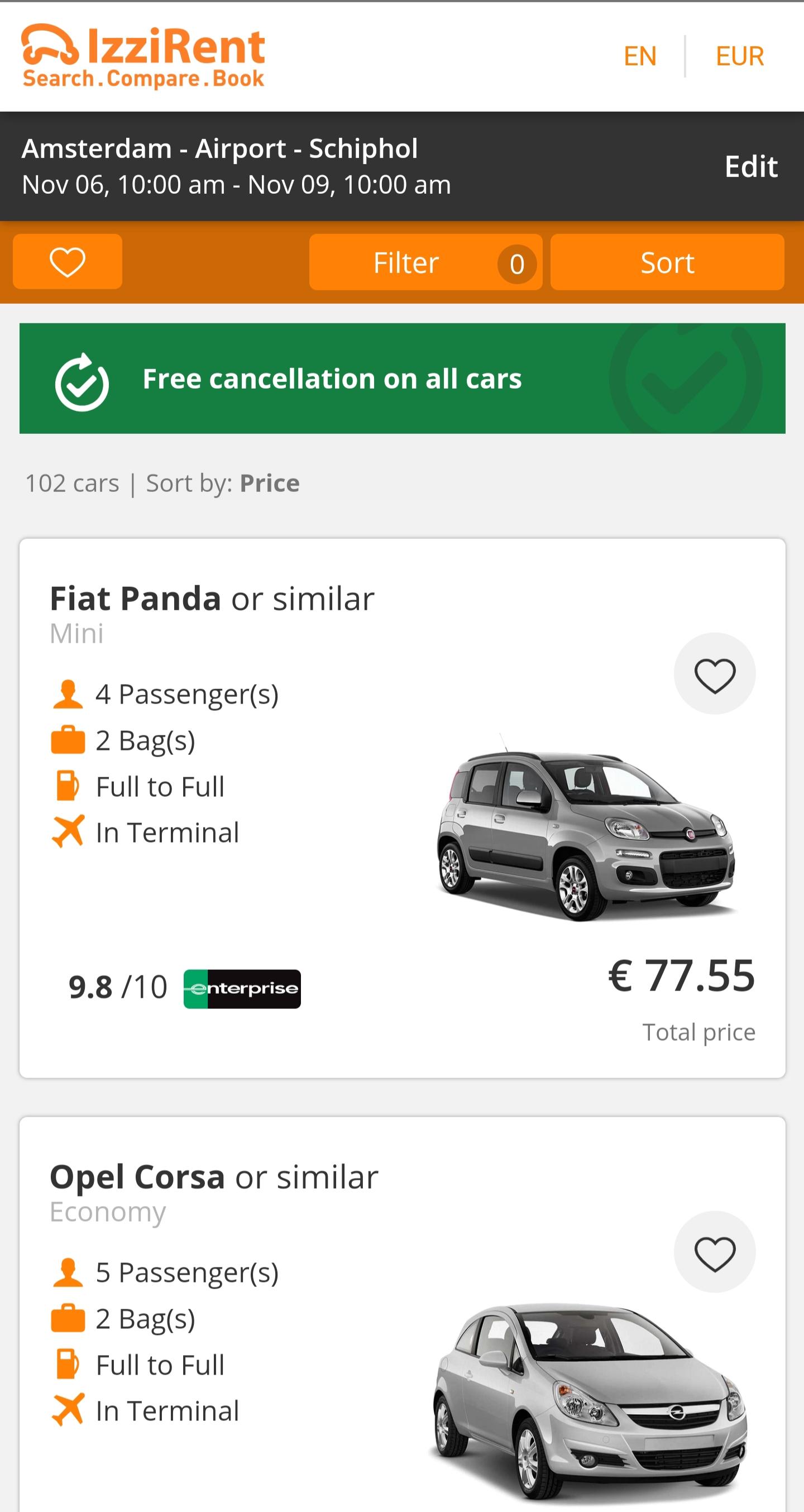
Task: Click the Opel Corsa bags icon
Action: point(68,1318)
